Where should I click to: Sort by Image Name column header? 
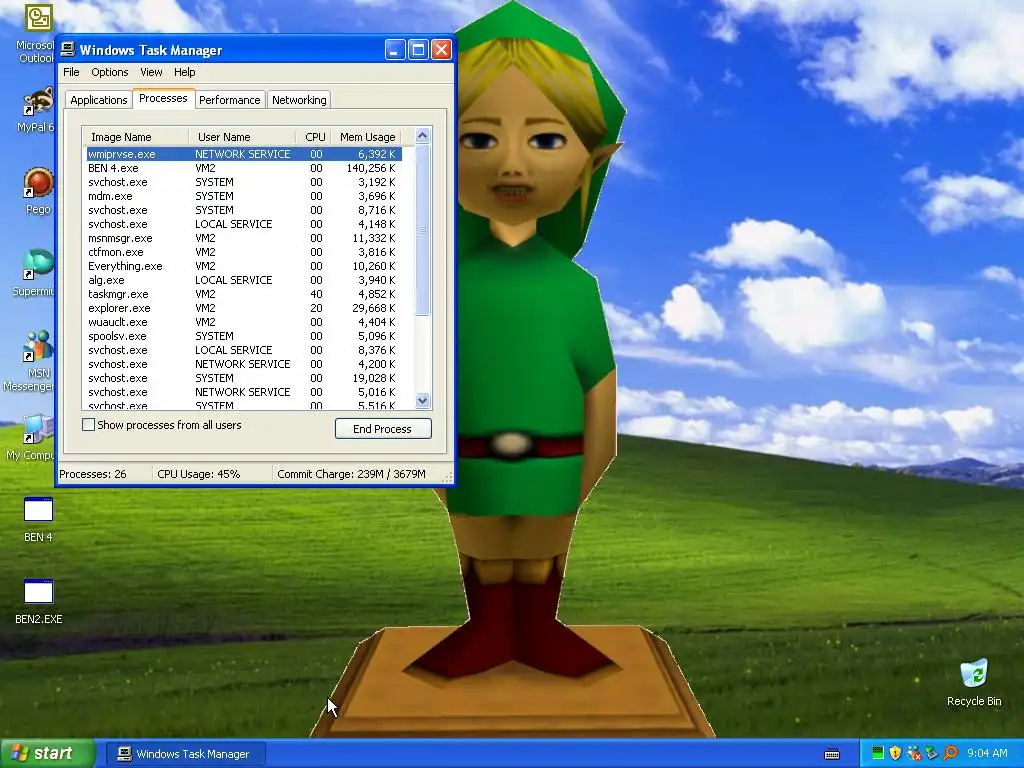[135, 136]
